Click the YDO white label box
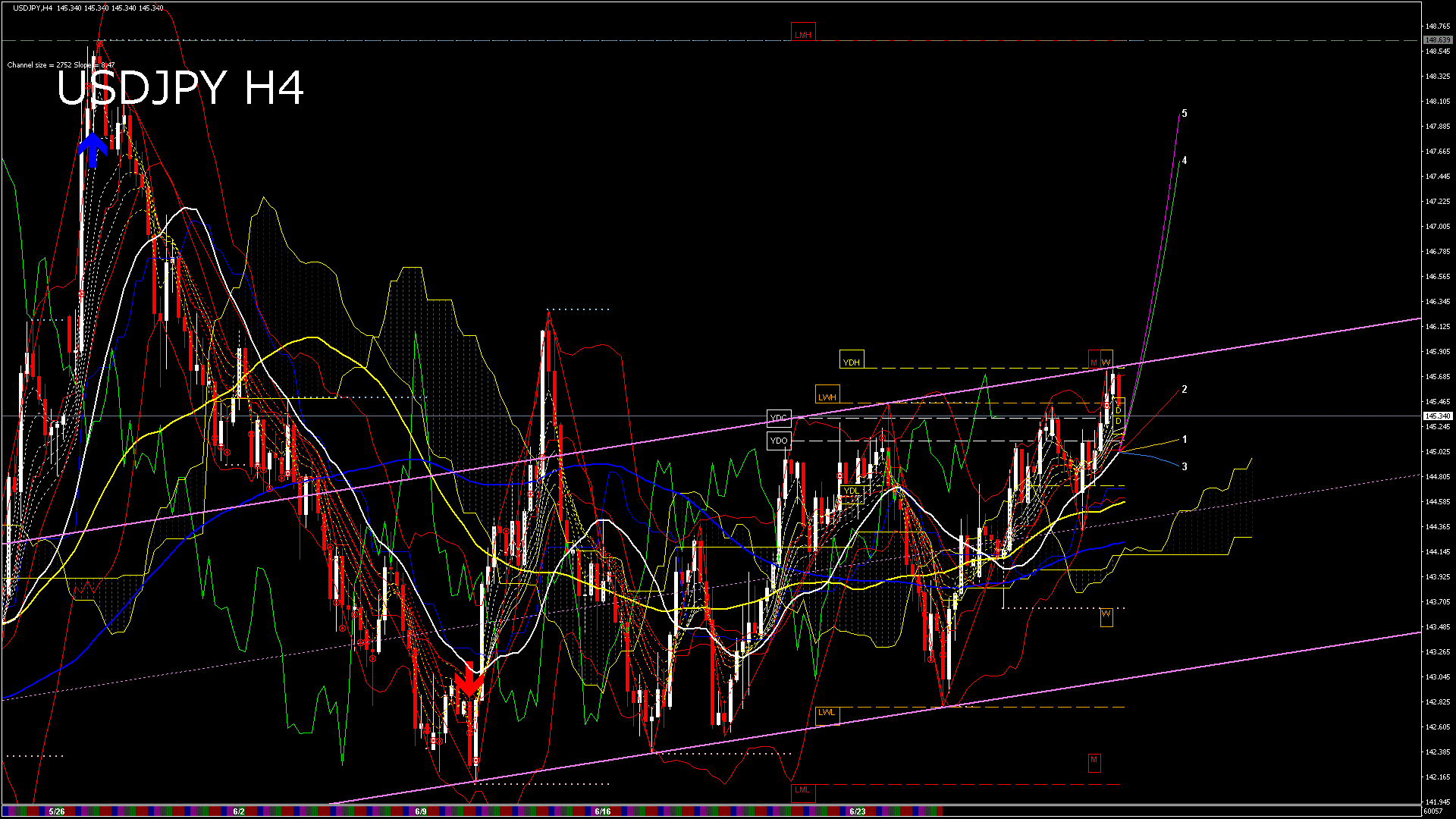 coord(779,441)
